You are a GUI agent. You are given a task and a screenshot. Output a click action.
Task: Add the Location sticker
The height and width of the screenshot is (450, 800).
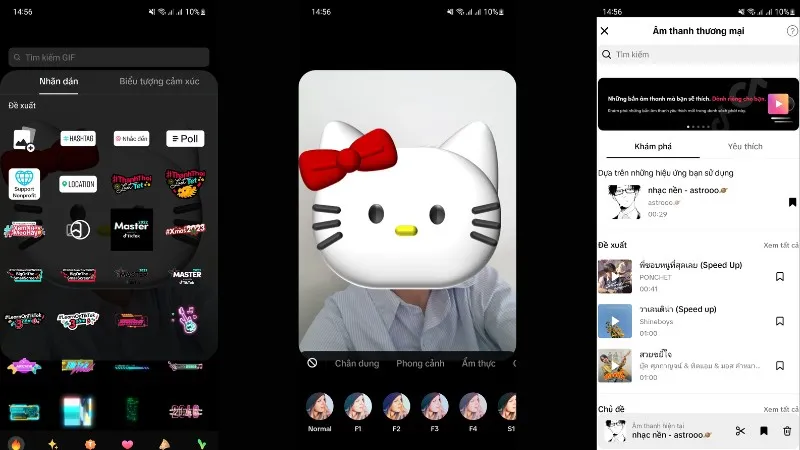78,184
